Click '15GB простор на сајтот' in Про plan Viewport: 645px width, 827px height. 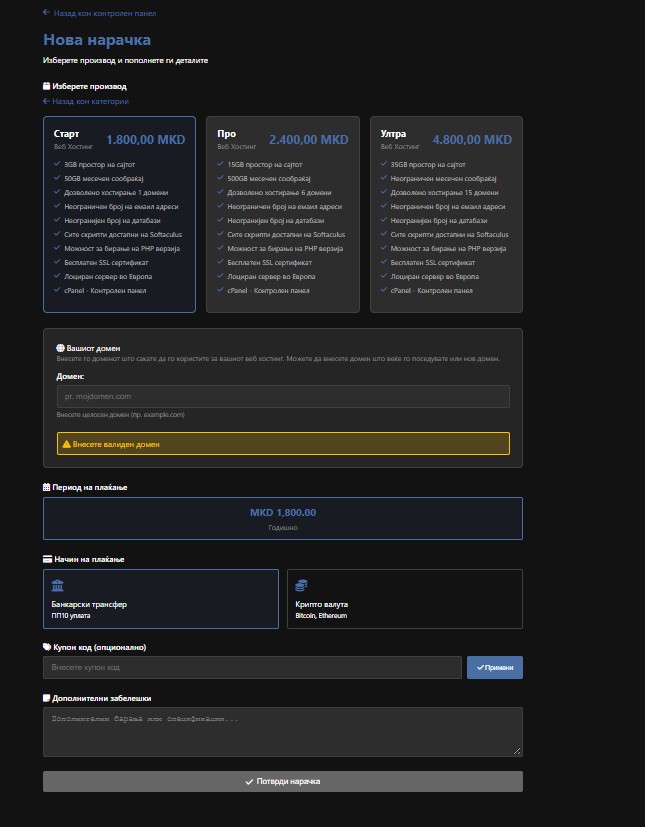point(265,165)
